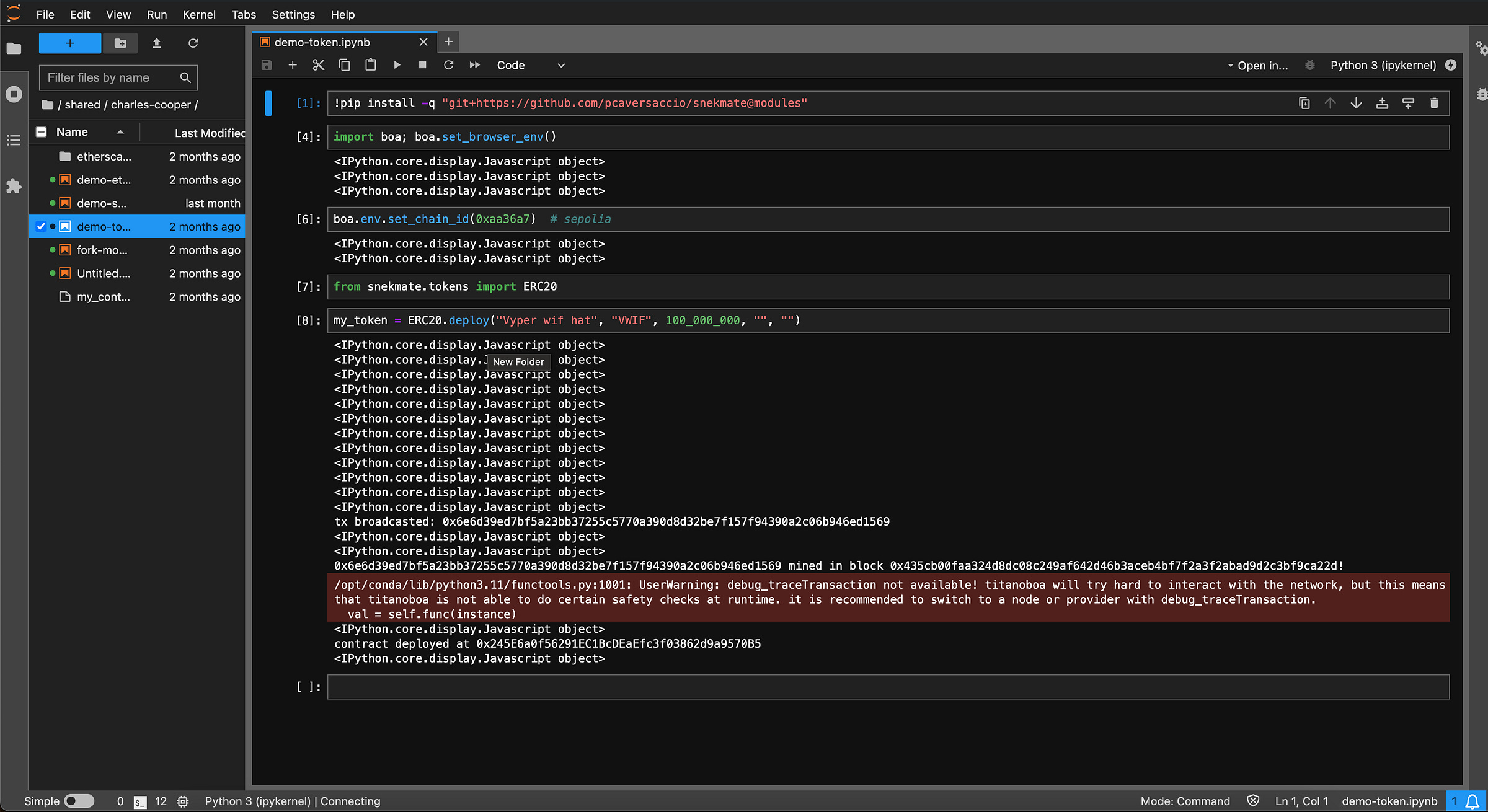Move the first cell down
The height and width of the screenshot is (812, 1488).
click(1357, 103)
